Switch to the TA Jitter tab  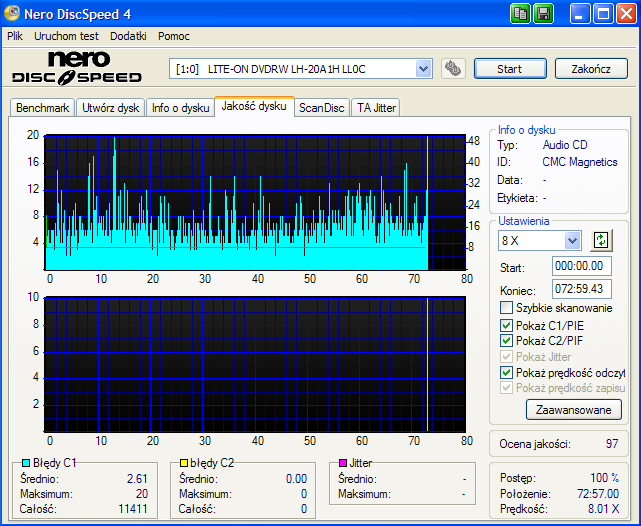click(x=376, y=108)
